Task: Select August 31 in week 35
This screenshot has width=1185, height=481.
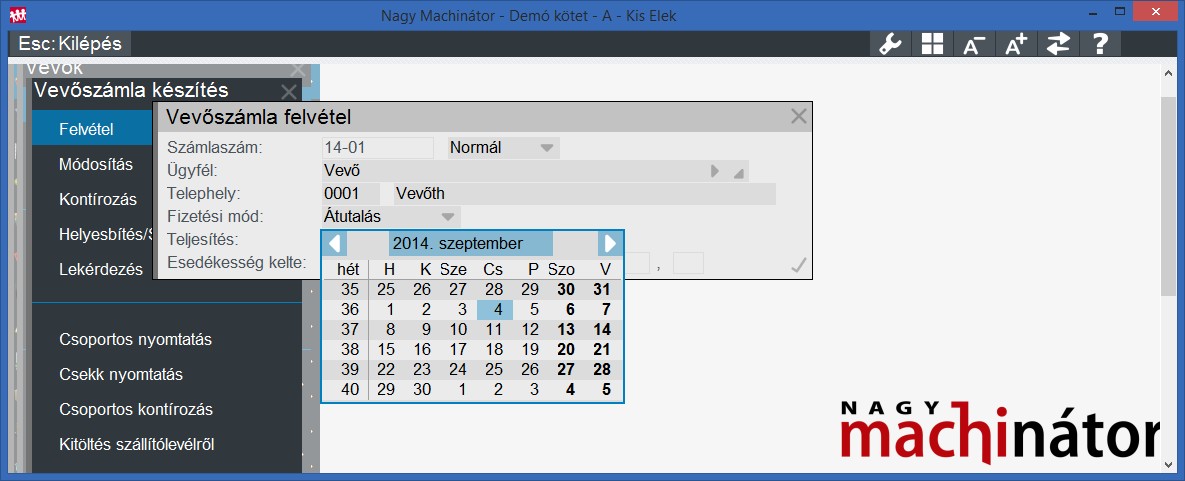Action: pos(602,289)
